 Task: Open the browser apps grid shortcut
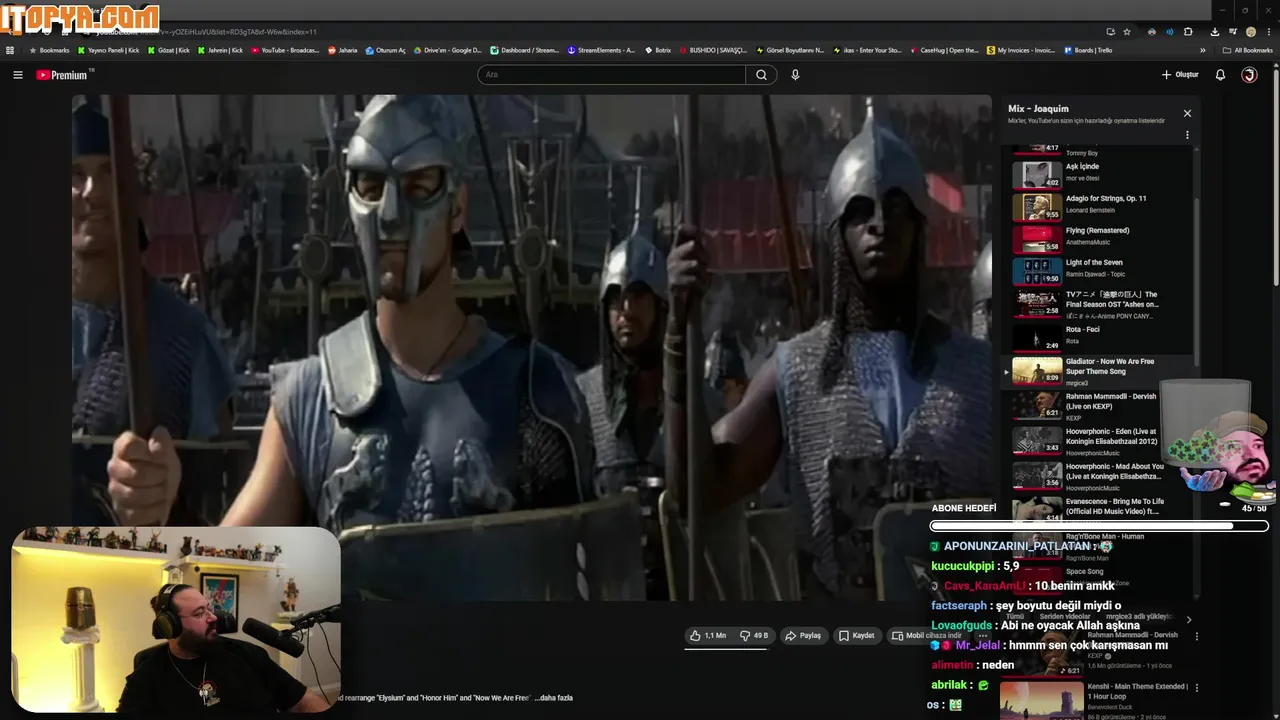[x=10, y=50]
